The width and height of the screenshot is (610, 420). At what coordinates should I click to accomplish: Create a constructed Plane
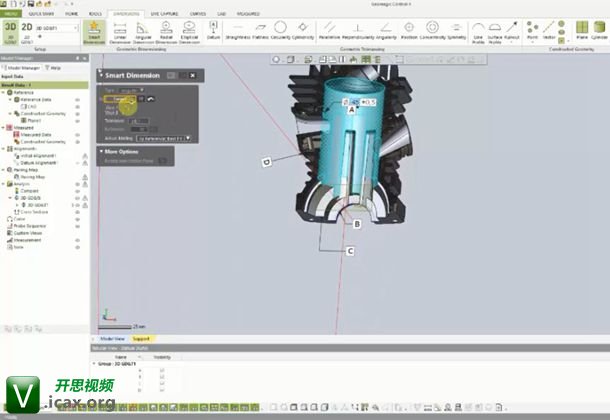[582, 30]
